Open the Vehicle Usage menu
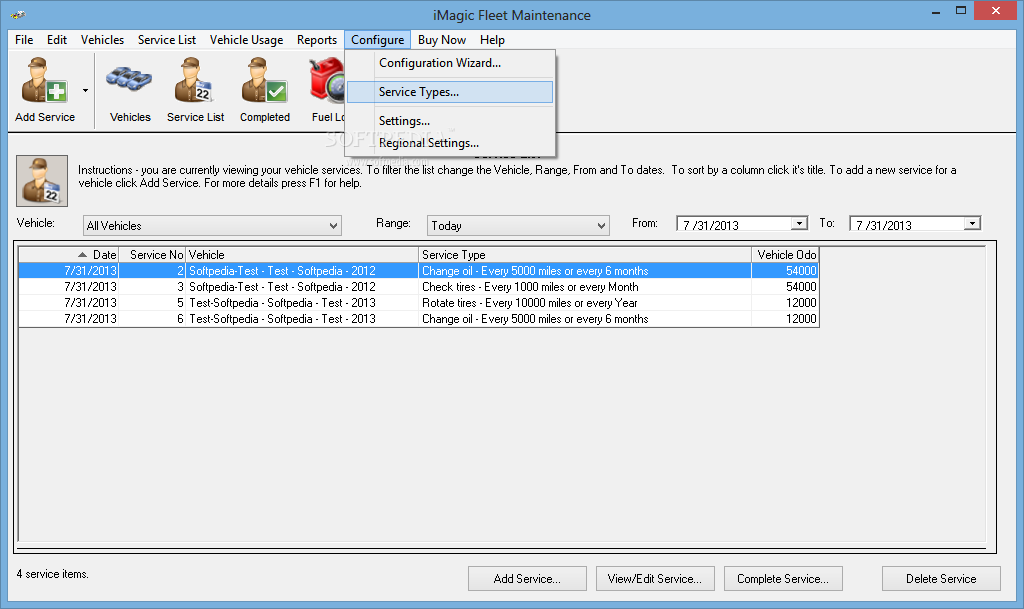This screenshot has width=1024, height=609. 246,40
